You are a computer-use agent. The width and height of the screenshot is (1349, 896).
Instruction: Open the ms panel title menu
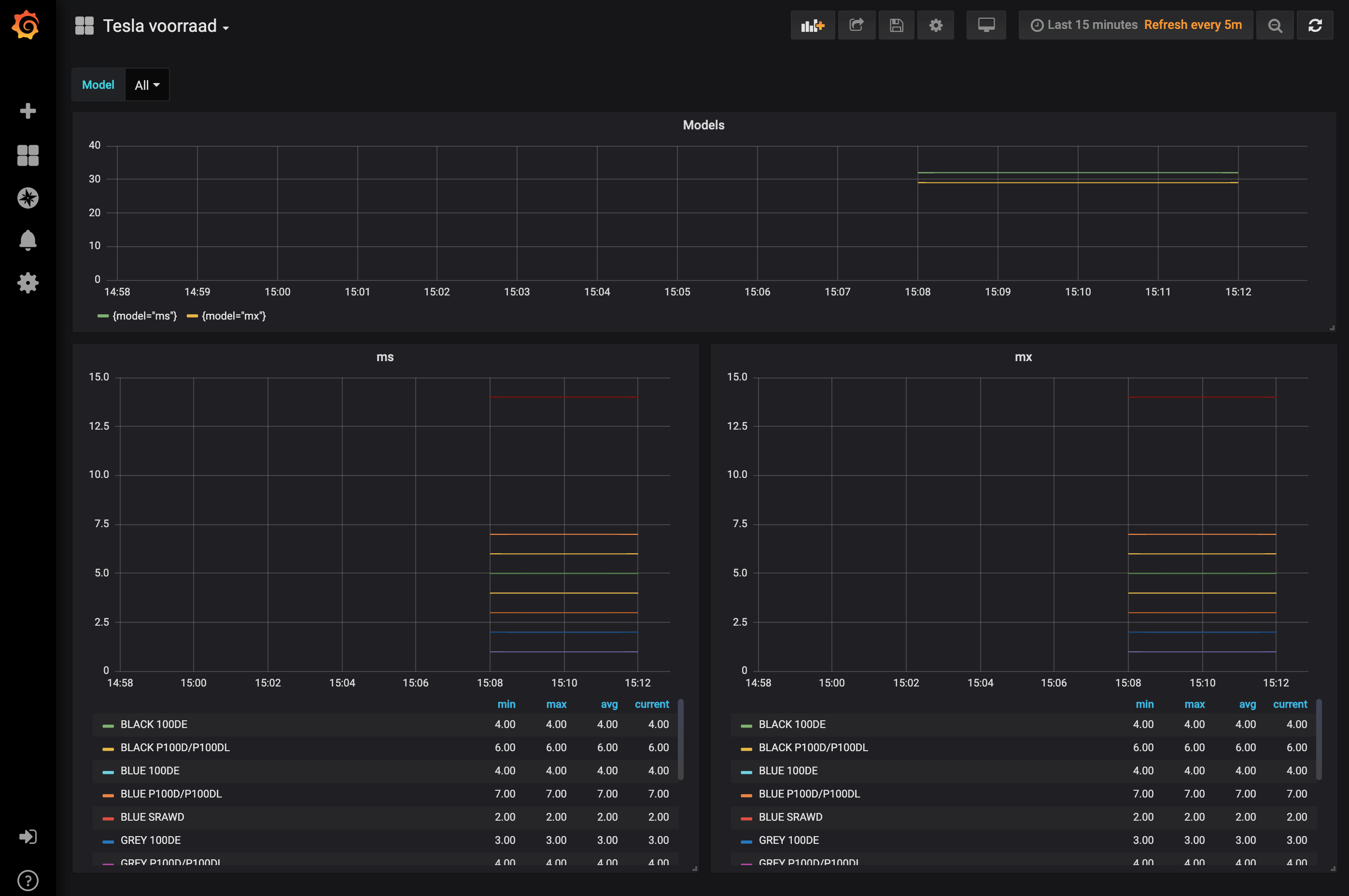[384, 357]
